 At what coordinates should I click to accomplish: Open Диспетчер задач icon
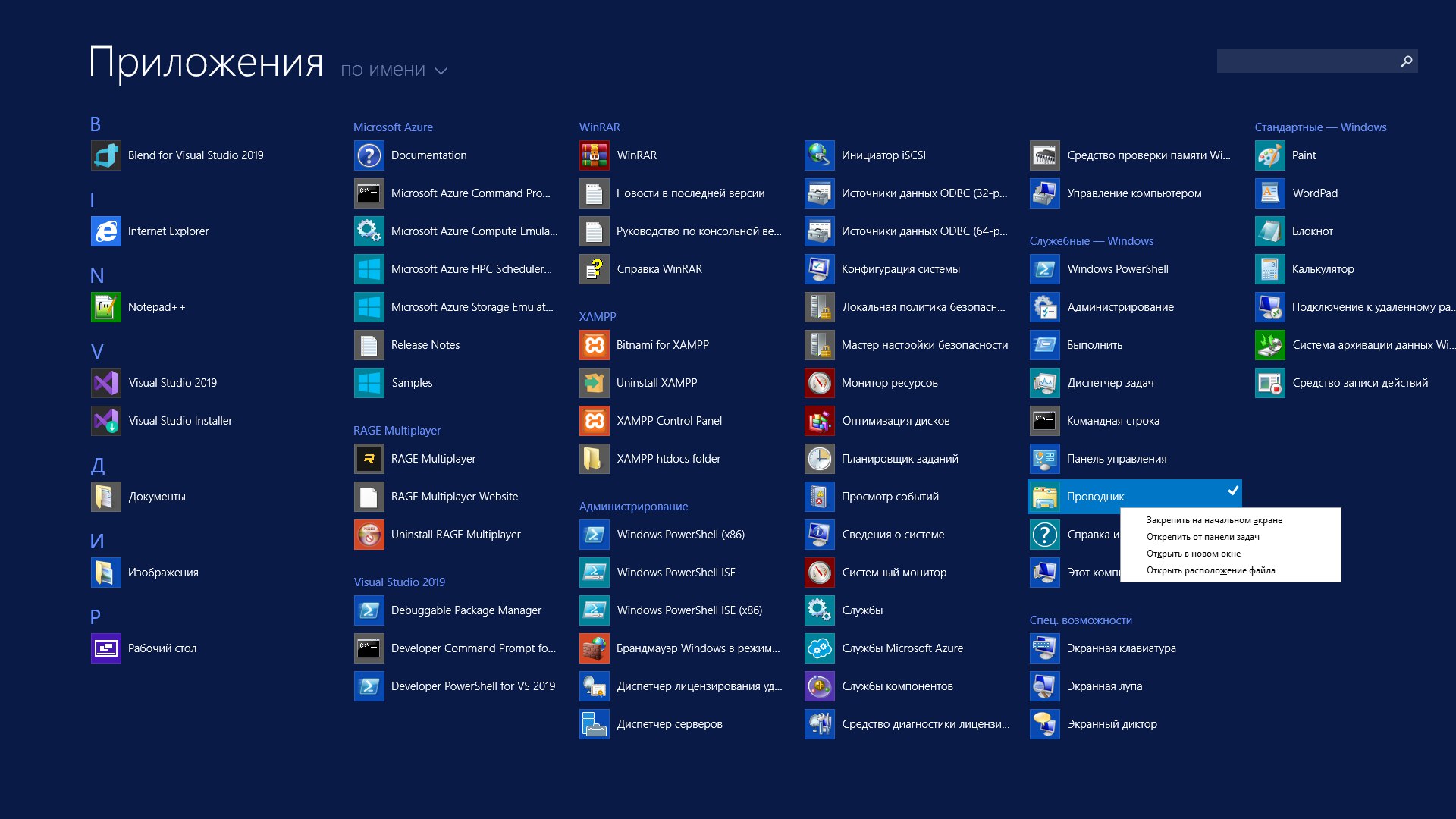tap(1045, 383)
